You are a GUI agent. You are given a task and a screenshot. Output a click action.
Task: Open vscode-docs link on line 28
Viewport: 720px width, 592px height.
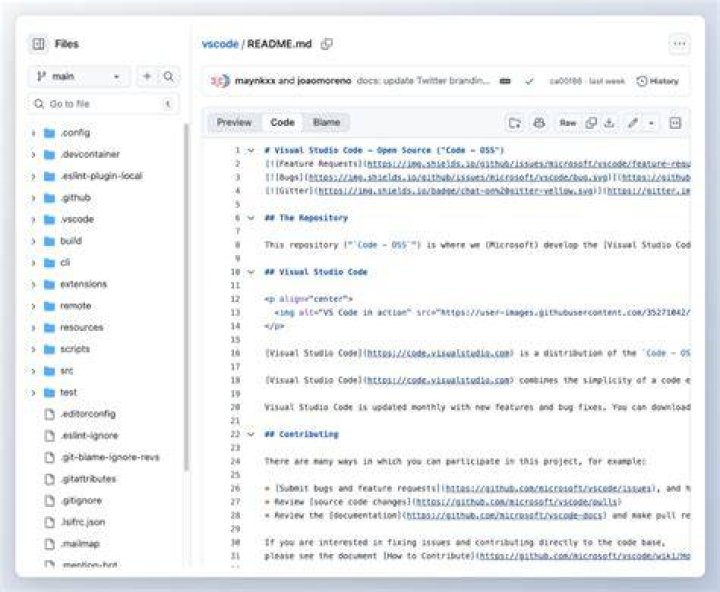tap(504, 515)
